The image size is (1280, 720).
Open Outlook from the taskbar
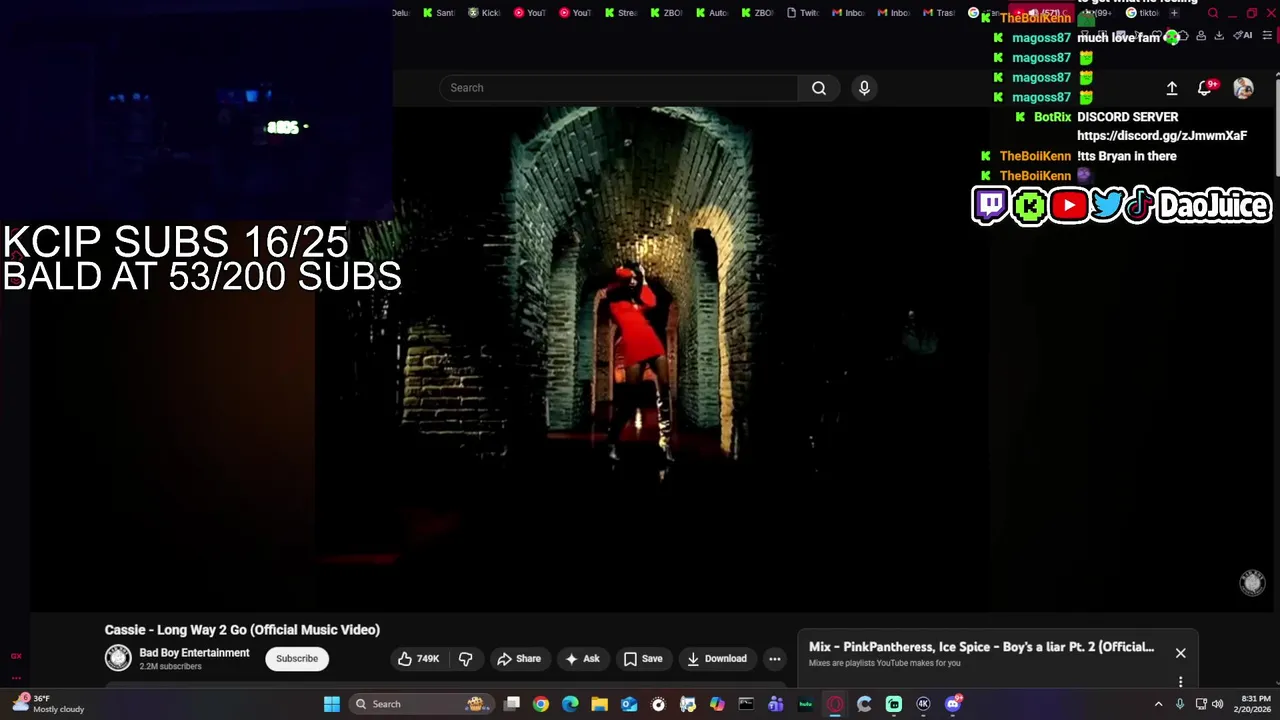coord(629,704)
